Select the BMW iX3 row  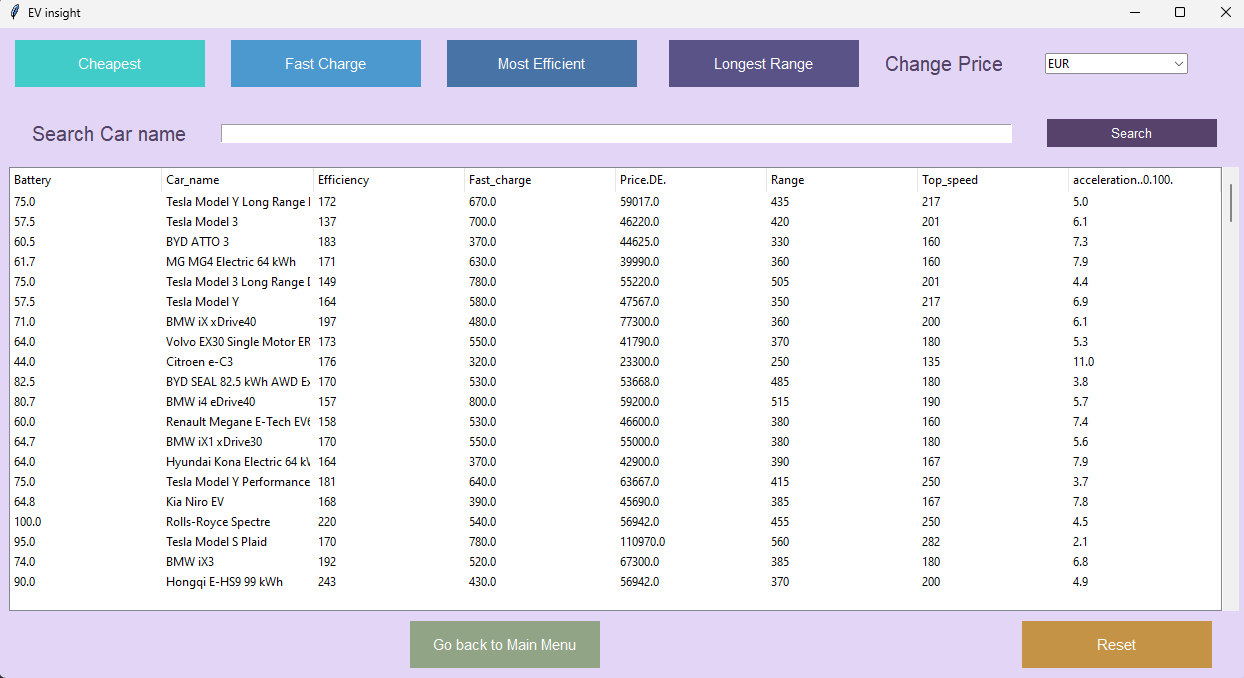point(615,562)
